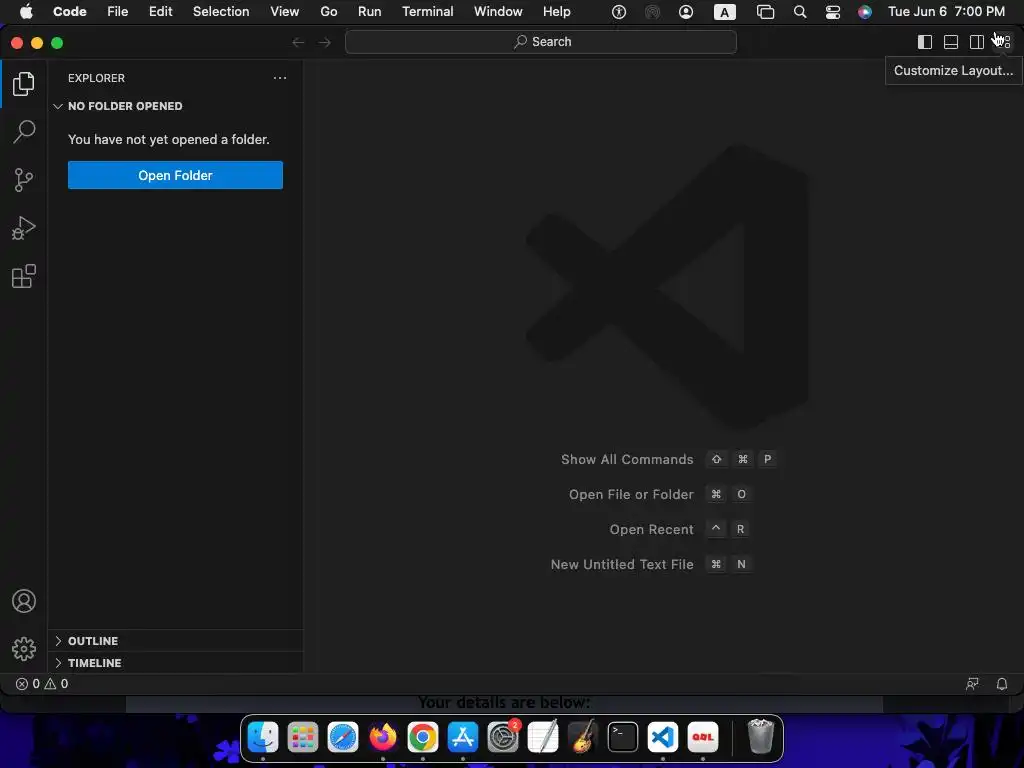Open the Manage gear menu
Viewport: 1024px width, 768px height.
coord(24,648)
